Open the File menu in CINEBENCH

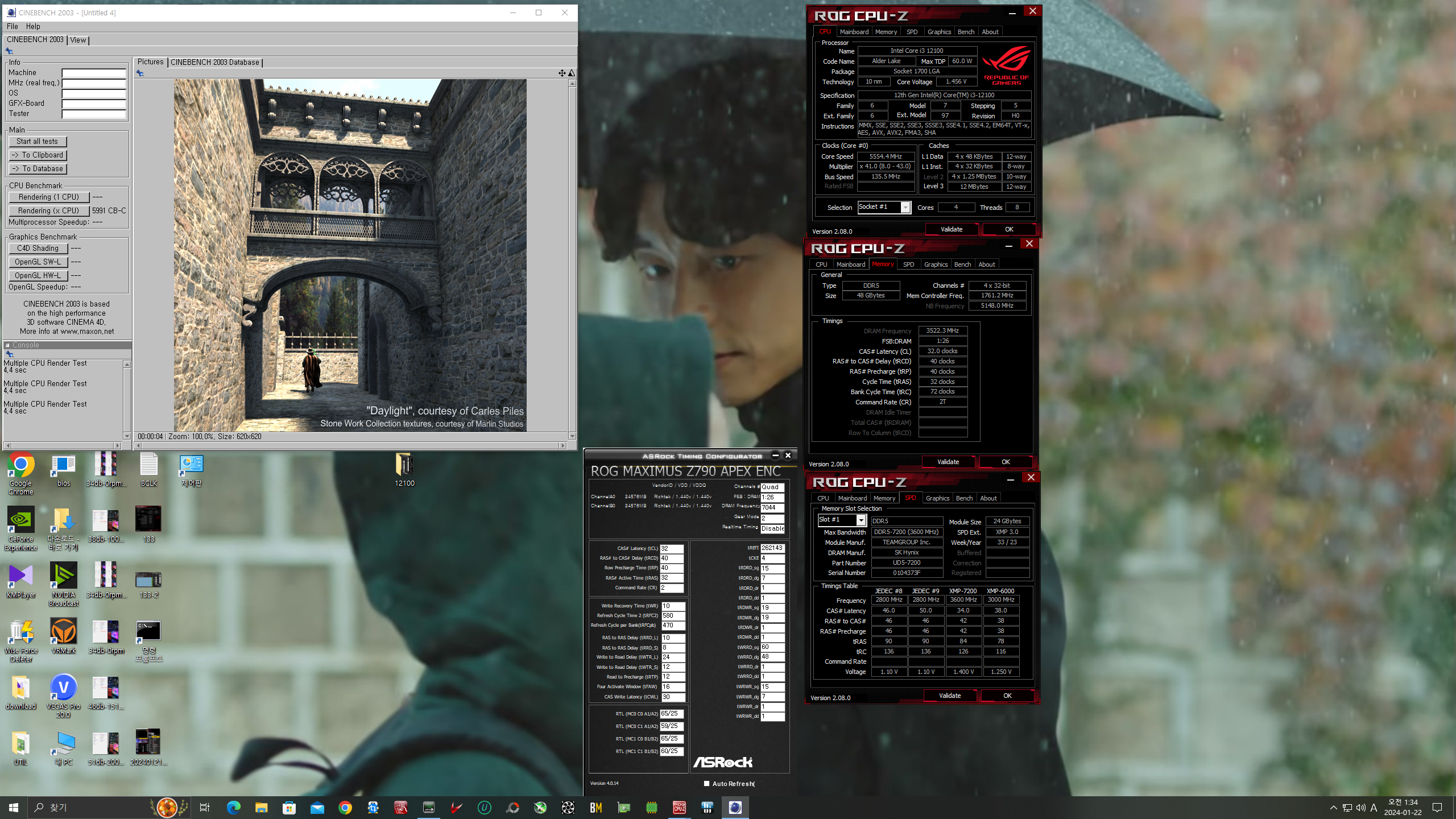[x=12, y=26]
